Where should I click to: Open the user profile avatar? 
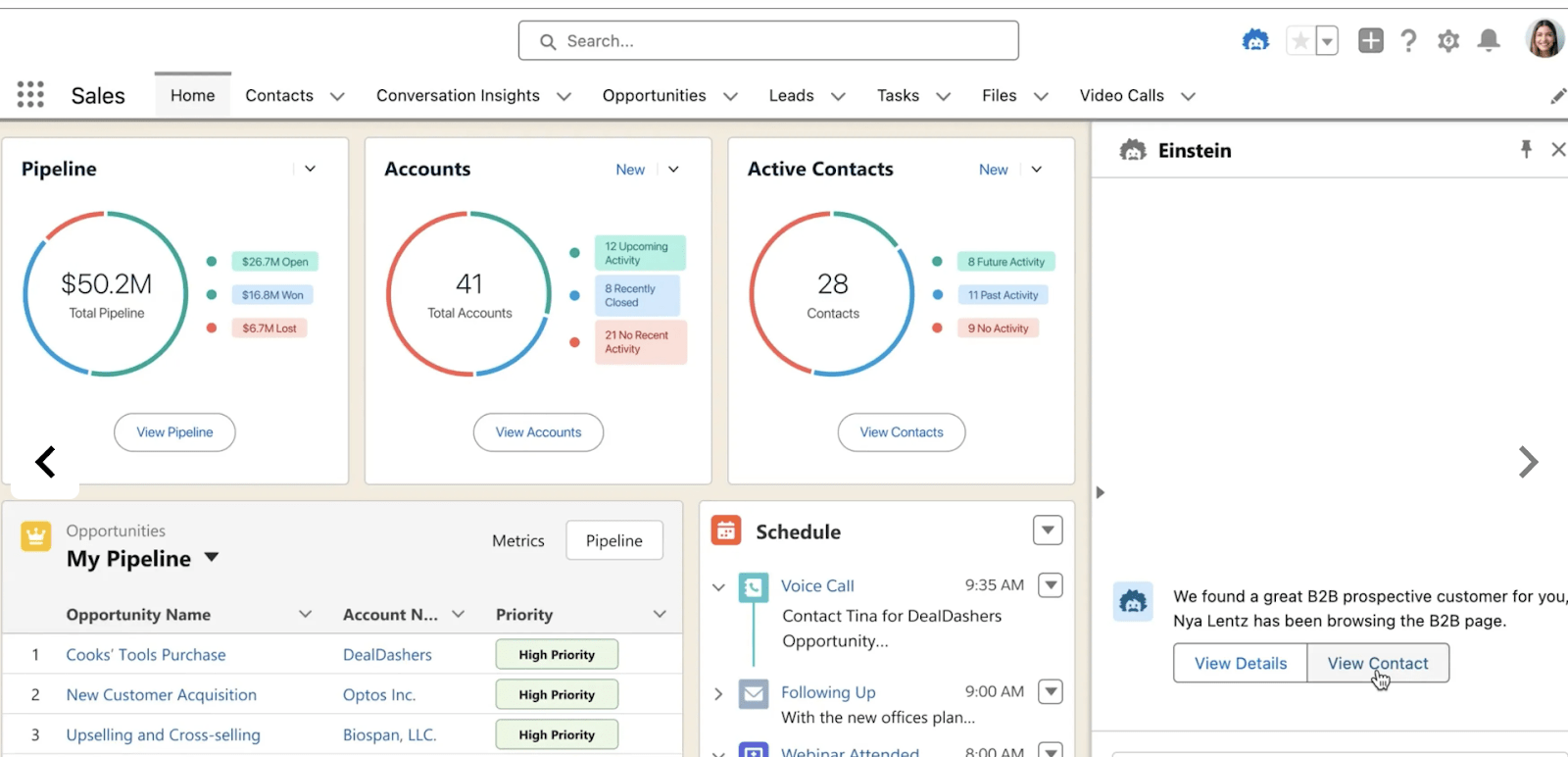coord(1544,39)
